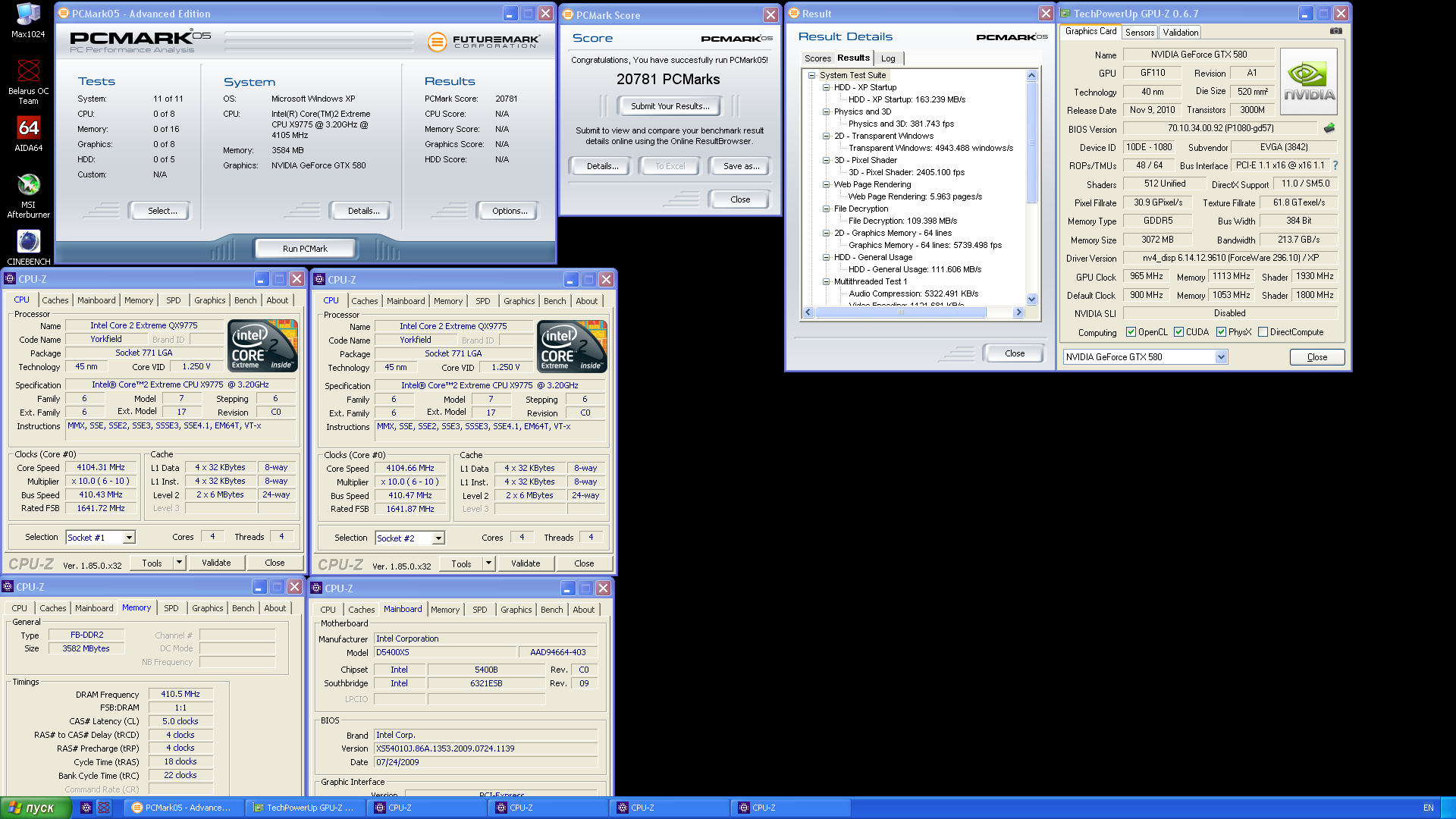This screenshot has height=819, width=1456.
Task: Toggle the PhysX checkbox in GPU-Z
Action: [1221, 332]
